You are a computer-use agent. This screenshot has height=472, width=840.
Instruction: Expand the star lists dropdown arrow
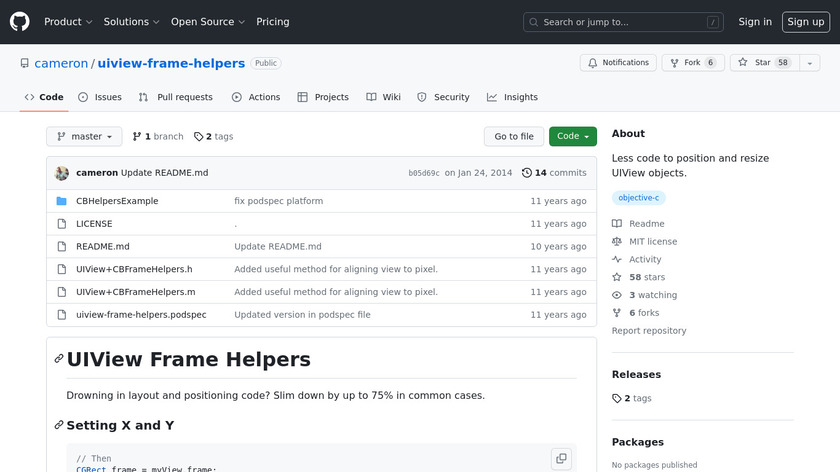(810, 63)
